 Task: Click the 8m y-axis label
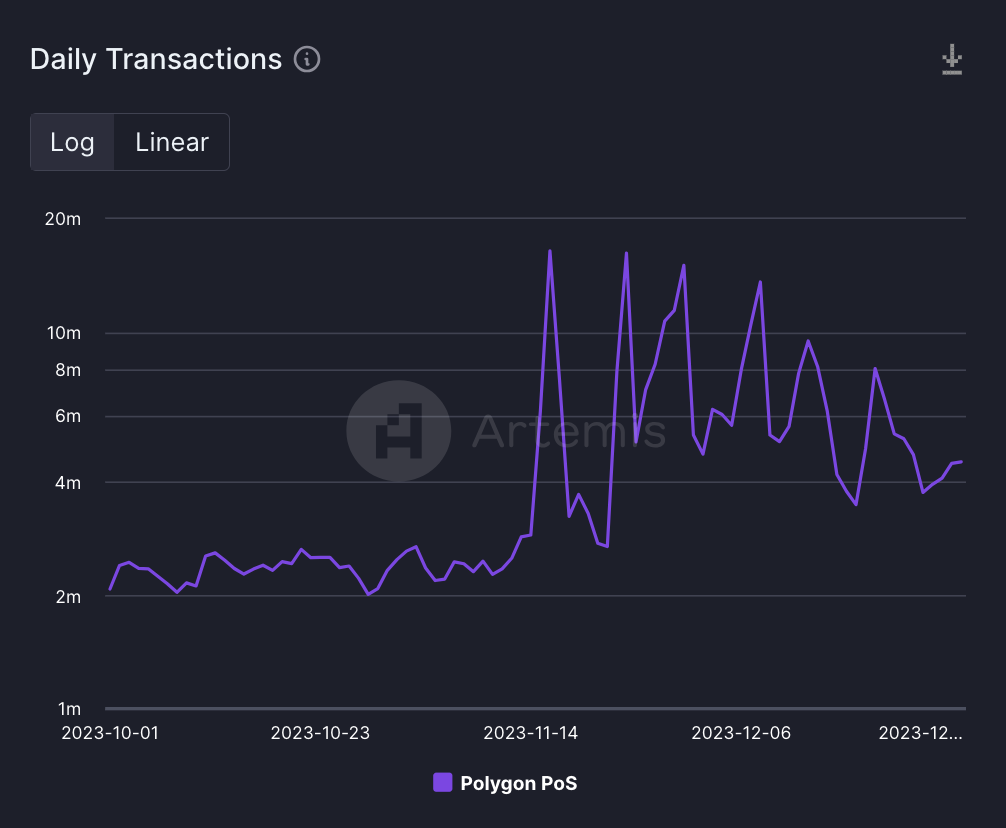tap(66, 370)
